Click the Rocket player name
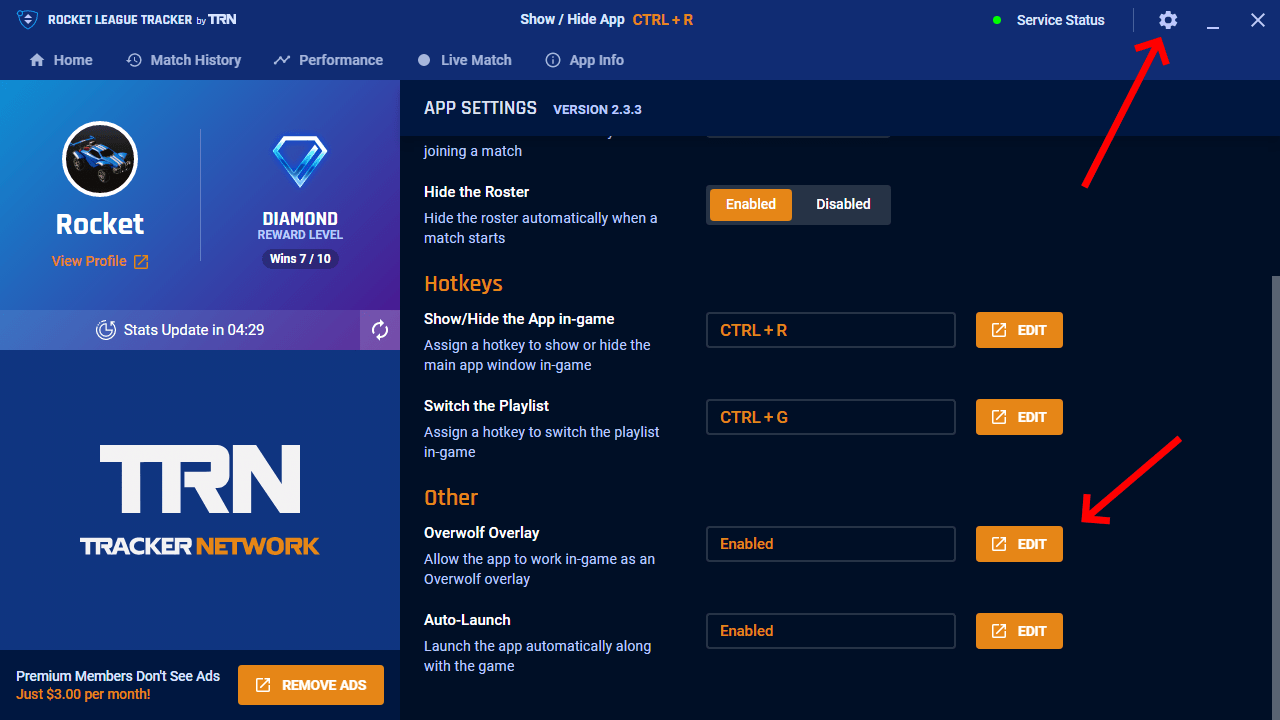 [100, 224]
